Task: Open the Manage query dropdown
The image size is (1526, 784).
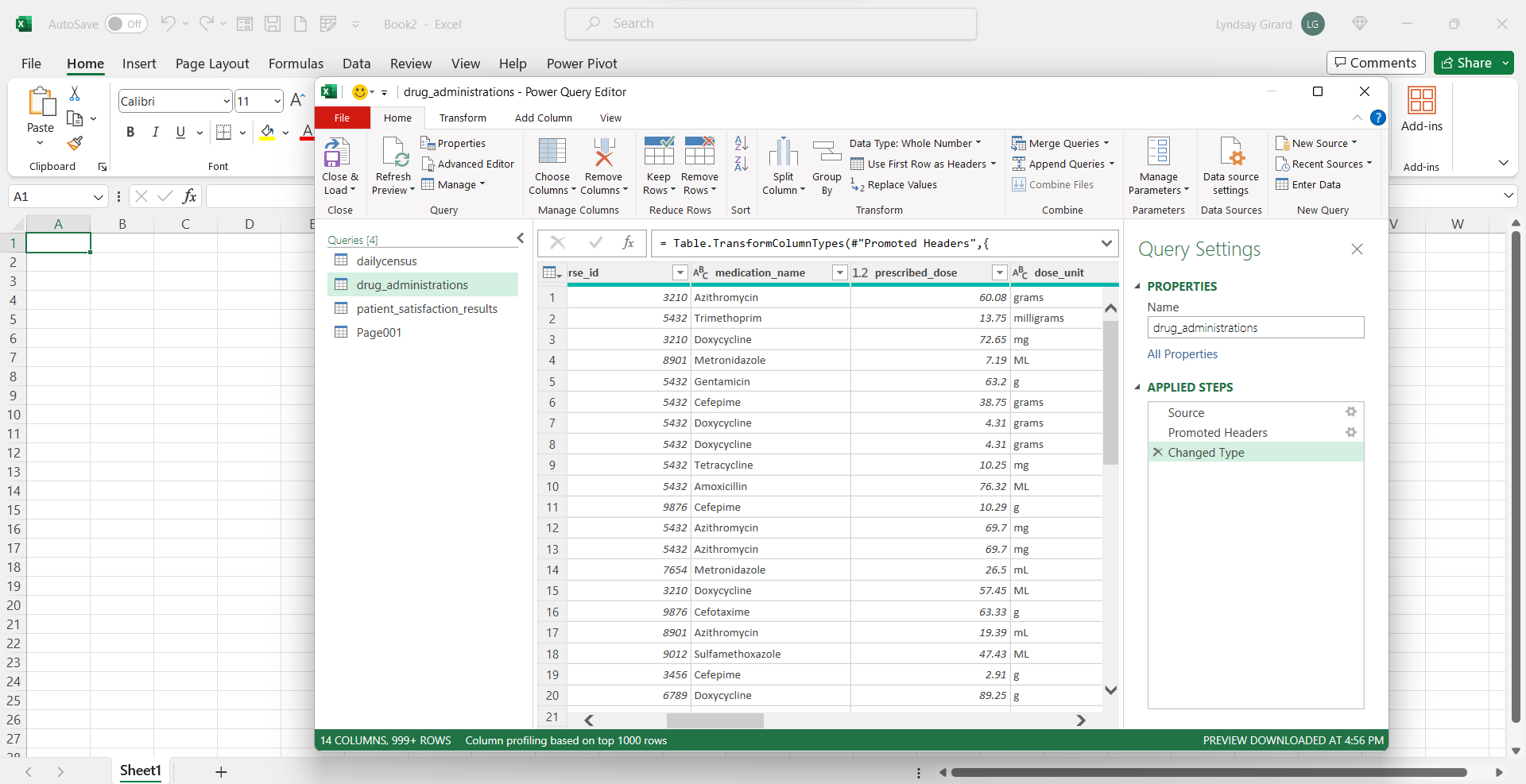Action: [x=453, y=184]
